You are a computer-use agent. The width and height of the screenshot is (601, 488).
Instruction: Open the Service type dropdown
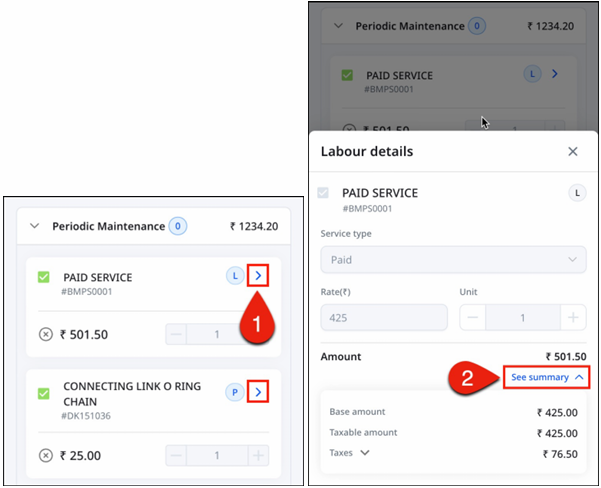(x=453, y=260)
